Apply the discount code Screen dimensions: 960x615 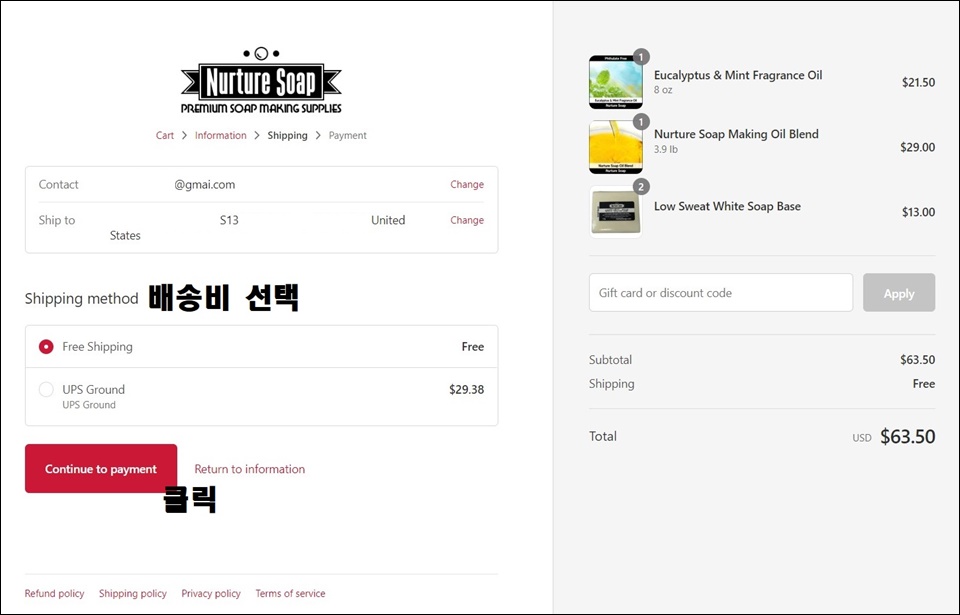tap(899, 293)
